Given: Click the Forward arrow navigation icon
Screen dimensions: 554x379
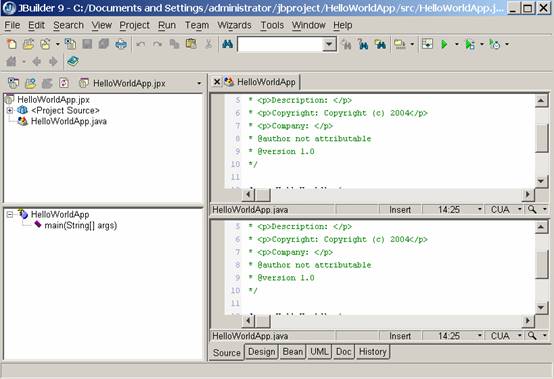Looking at the screenshot, I should point(53,61).
